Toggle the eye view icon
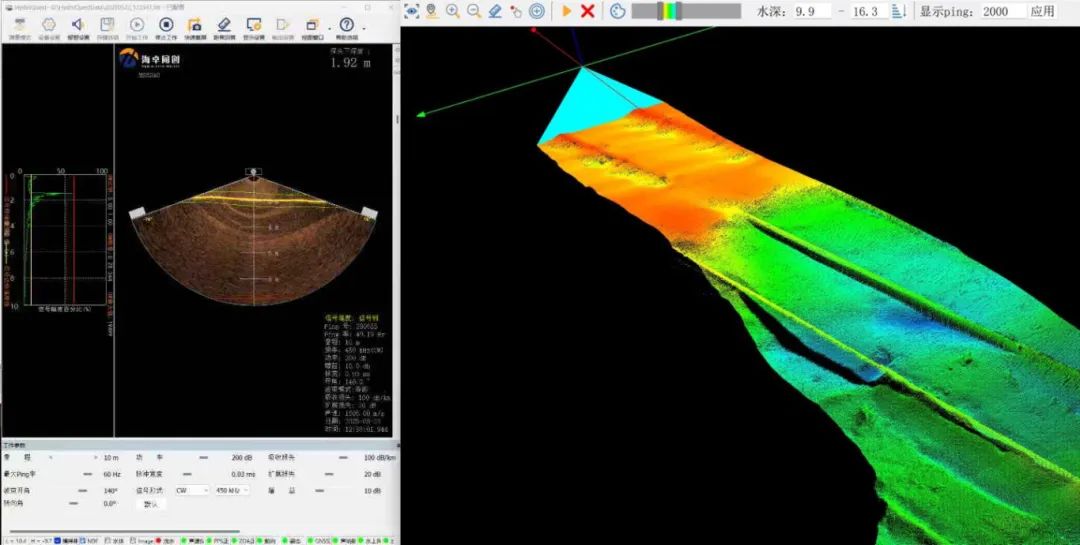The height and width of the screenshot is (545, 1080). 411,11
